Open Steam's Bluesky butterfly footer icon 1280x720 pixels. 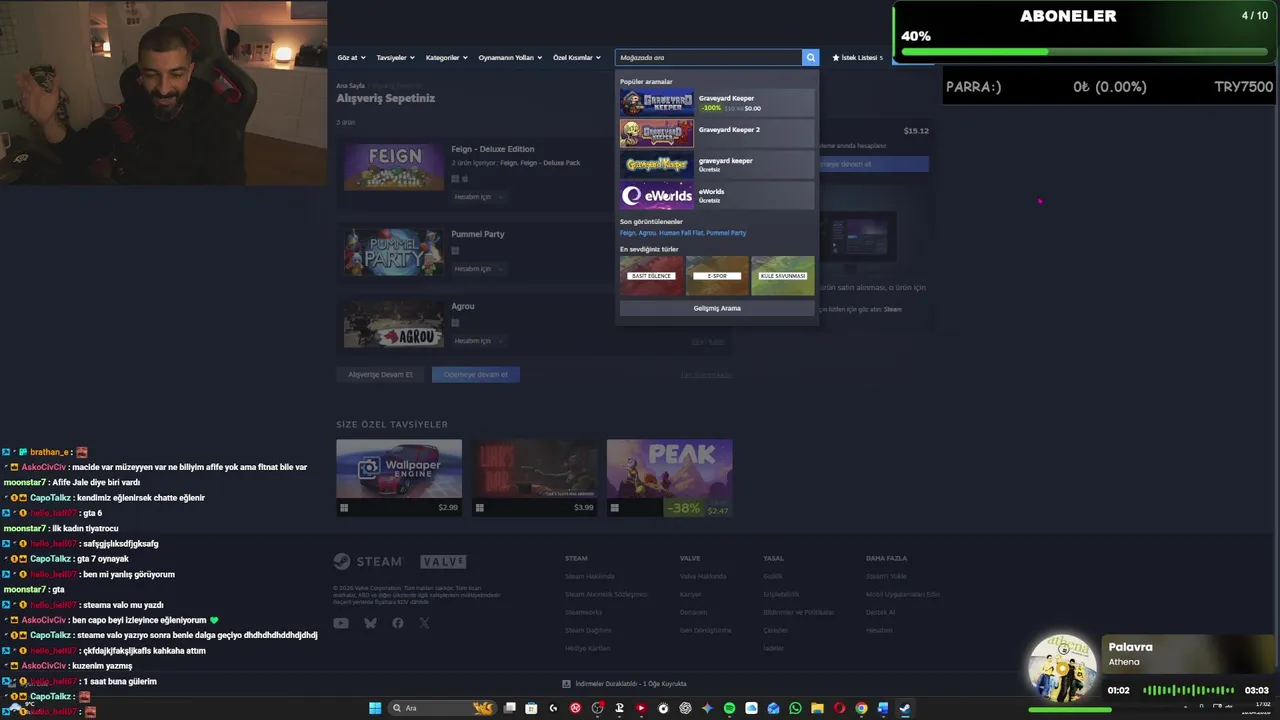tap(370, 623)
